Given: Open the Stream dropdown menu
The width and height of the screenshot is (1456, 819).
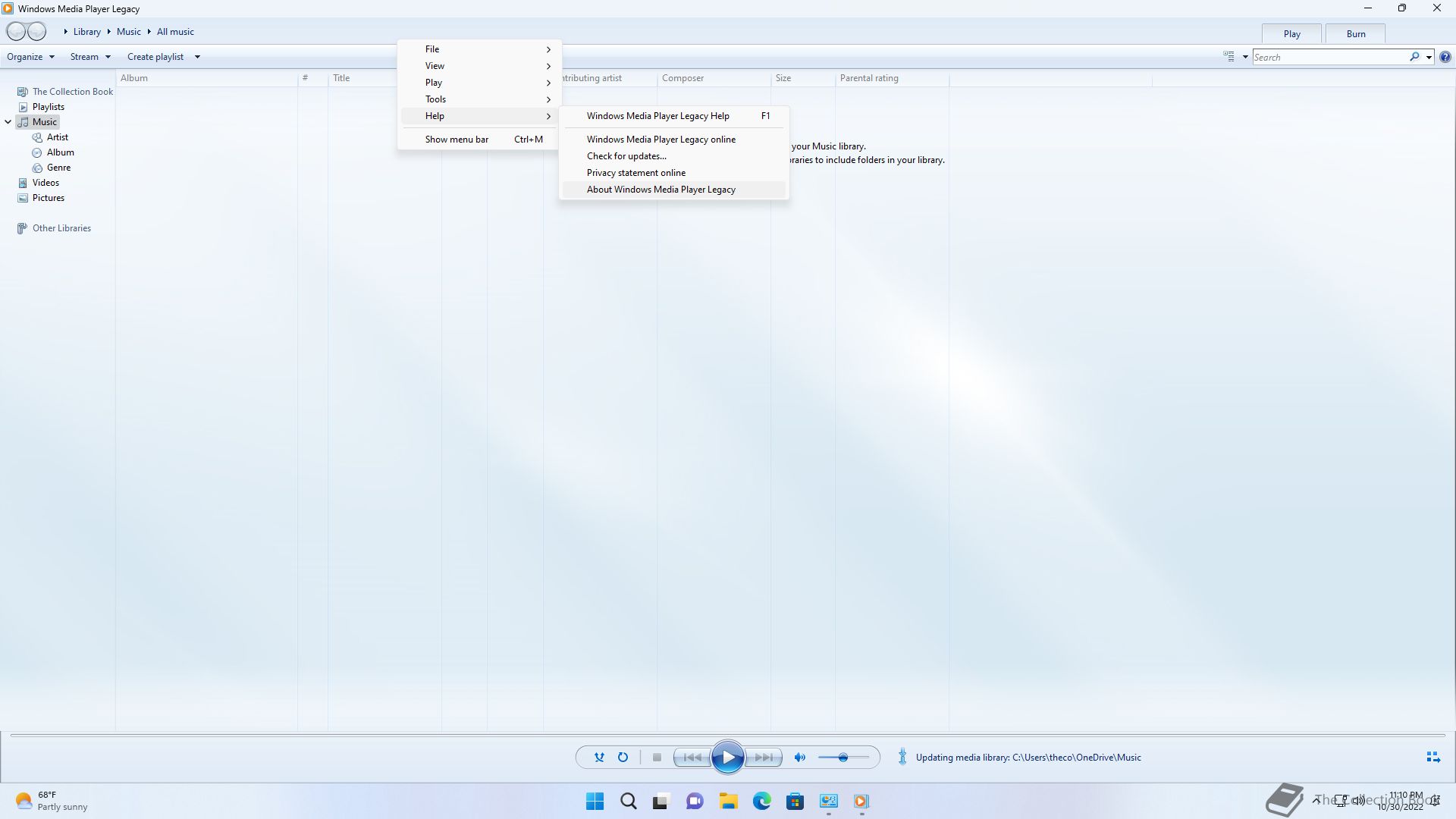Looking at the screenshot, I should click(90, 57).
